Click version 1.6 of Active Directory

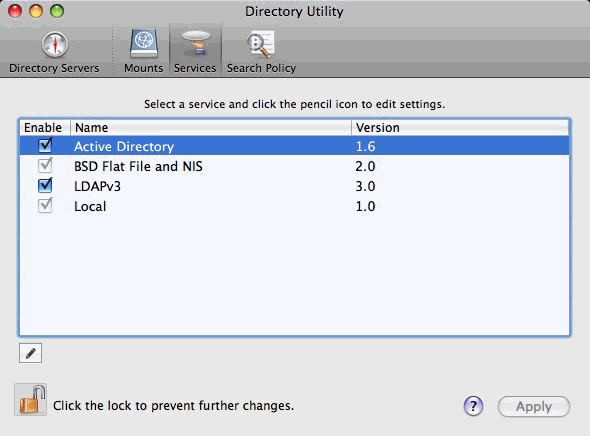[x=365, y=146]
